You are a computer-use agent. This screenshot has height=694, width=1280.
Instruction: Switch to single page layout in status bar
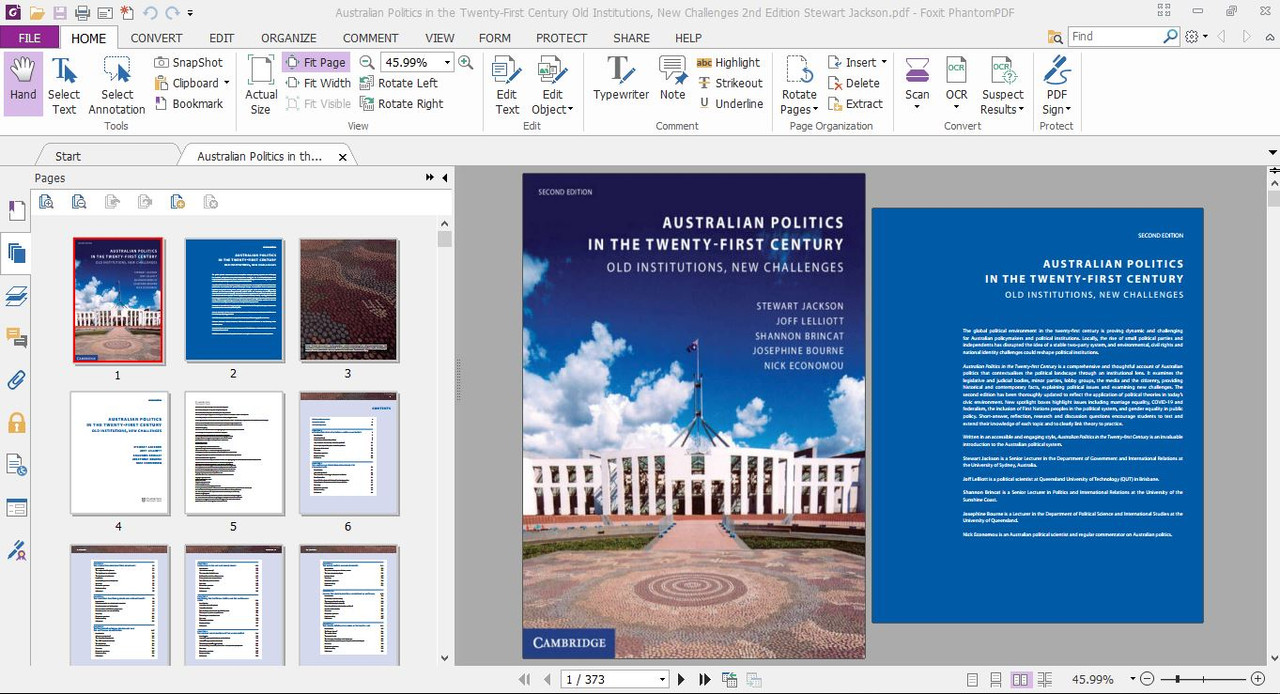click(x=973, y=680)
